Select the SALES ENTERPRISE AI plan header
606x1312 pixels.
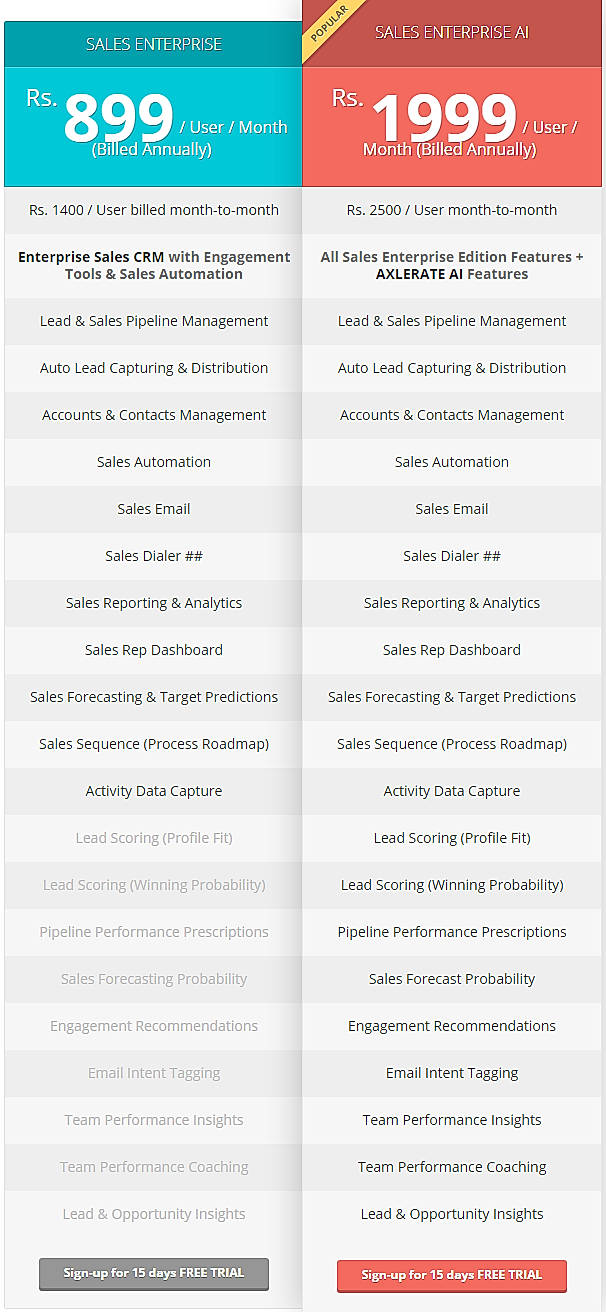[451, 32]
